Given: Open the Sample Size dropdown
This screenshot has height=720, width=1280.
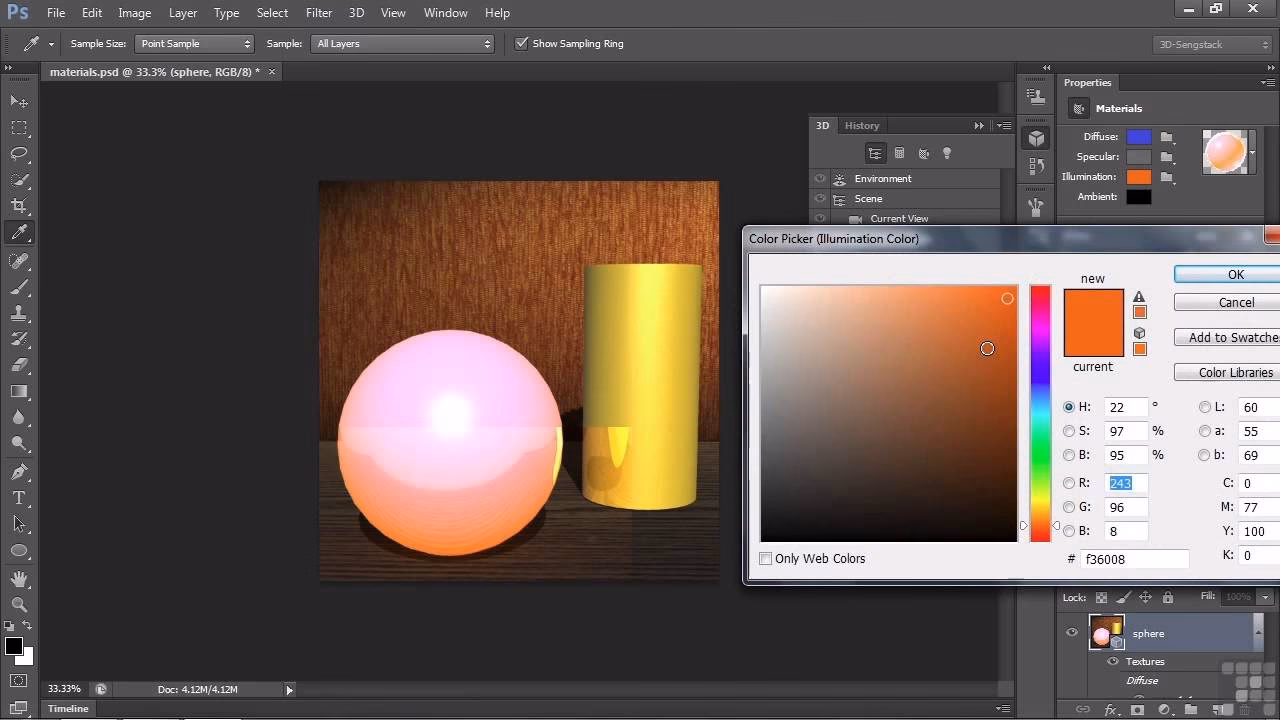Looking at the screenshot, I should 194,43.
